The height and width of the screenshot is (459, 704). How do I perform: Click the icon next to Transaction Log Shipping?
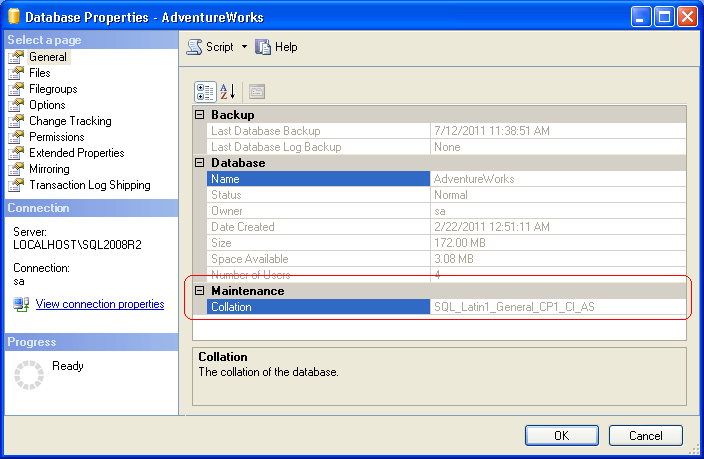point(16,185)
